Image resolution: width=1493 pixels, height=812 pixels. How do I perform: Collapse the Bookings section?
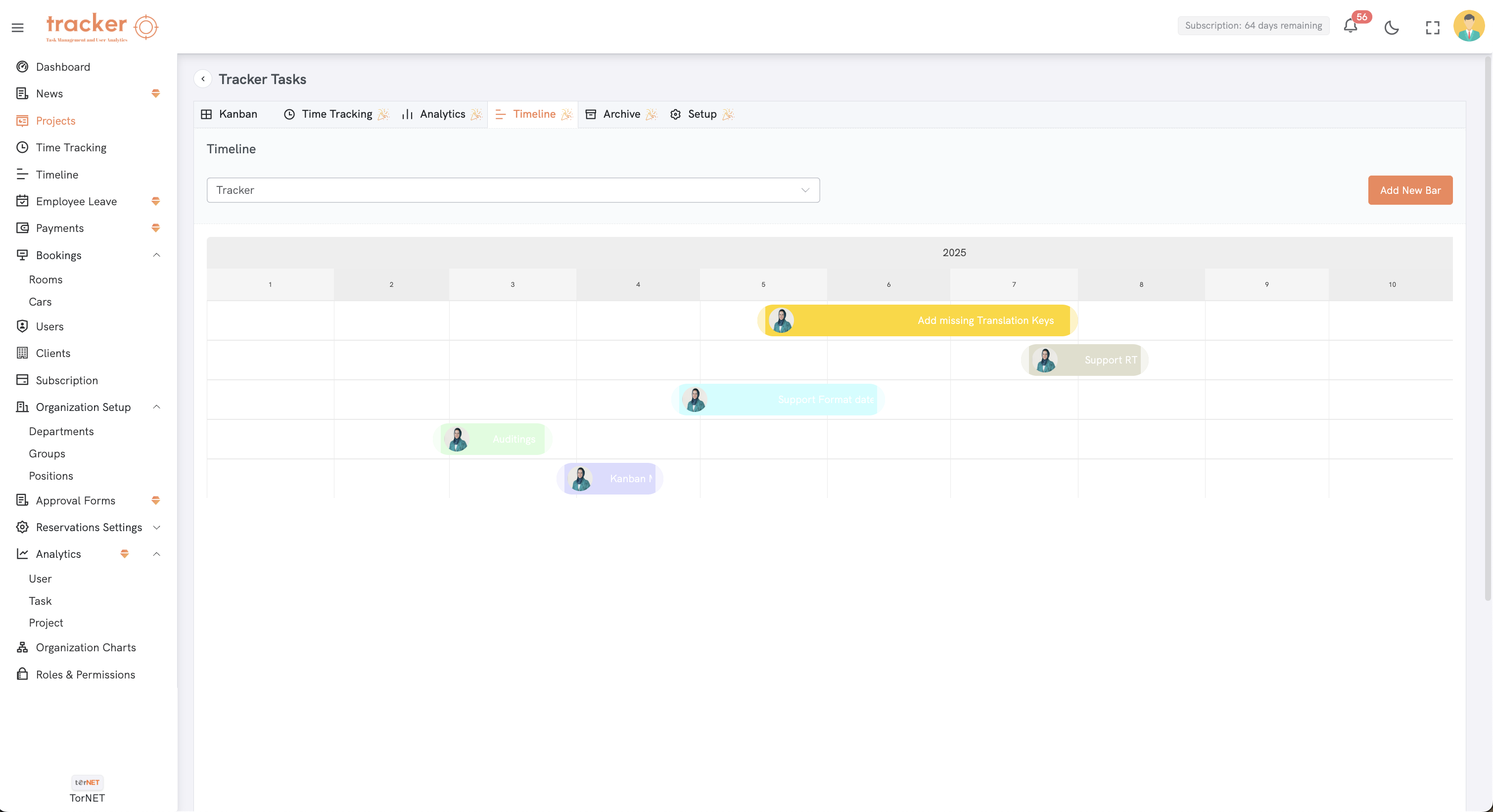156,255
